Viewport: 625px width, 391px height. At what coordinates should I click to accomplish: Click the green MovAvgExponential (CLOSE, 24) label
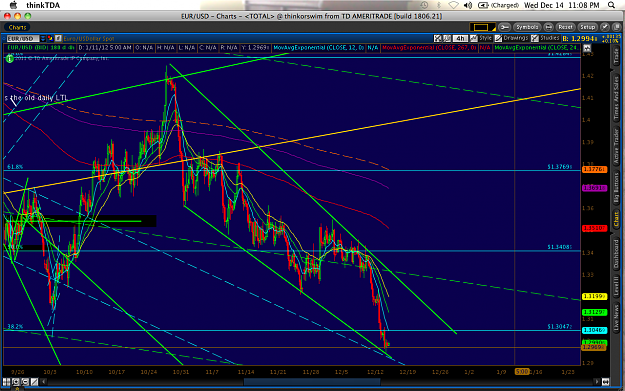(536, 48)
